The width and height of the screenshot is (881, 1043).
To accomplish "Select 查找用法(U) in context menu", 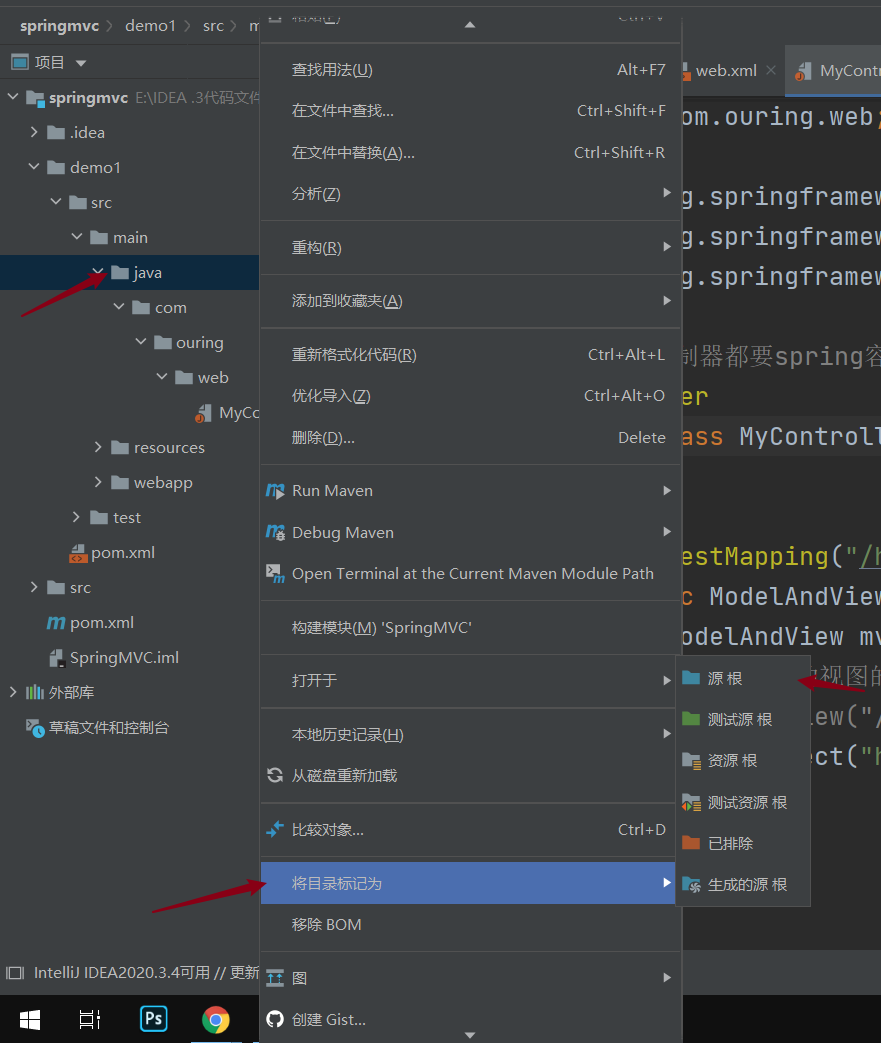I will tap(470, 70).
